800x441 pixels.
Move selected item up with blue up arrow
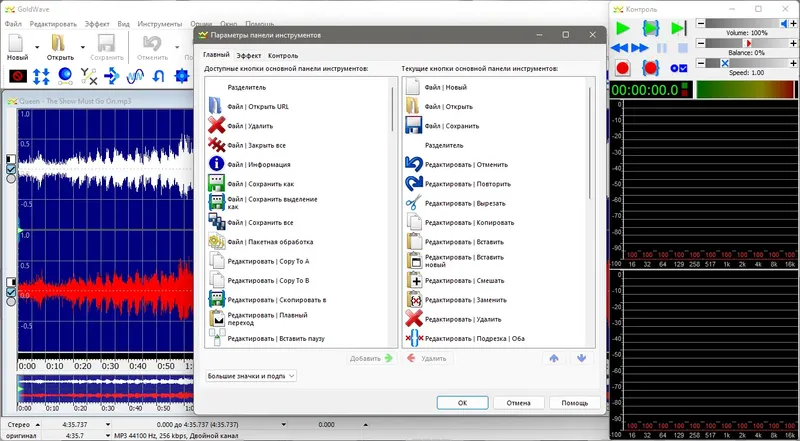(x=554, y=358)
